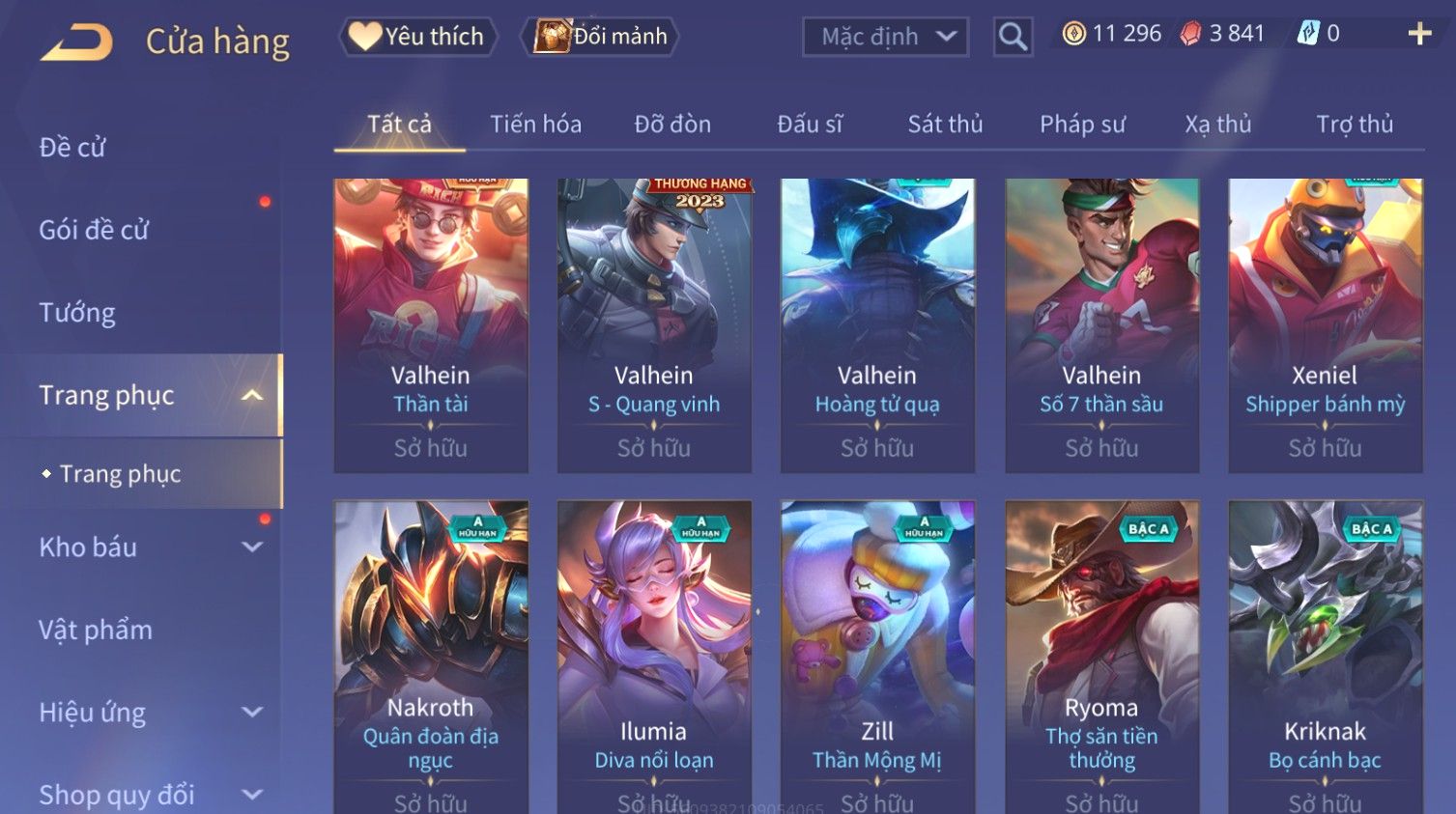Tap the blue voucher currency icon
Screen dimensions: 1456x814
pos(1307,34)
